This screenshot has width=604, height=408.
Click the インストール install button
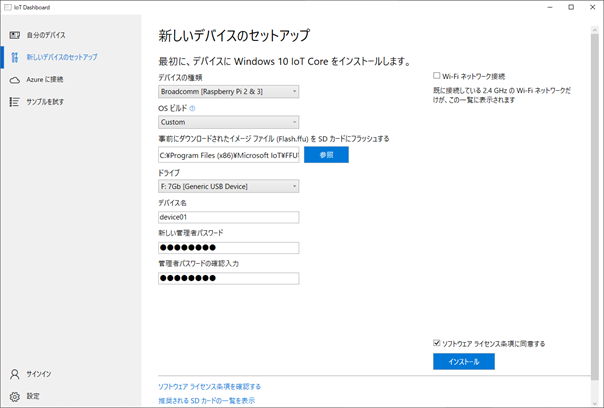464,362
